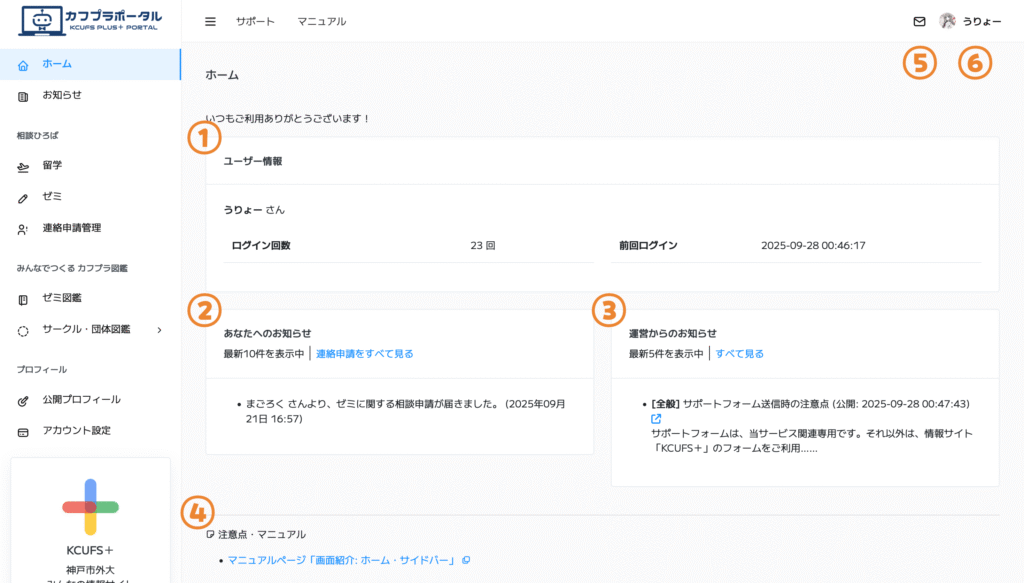Select ゼミ図鑑 in the sidebar
The width and height of the screenshot is (1024, 583).
[x=62, y=298]
